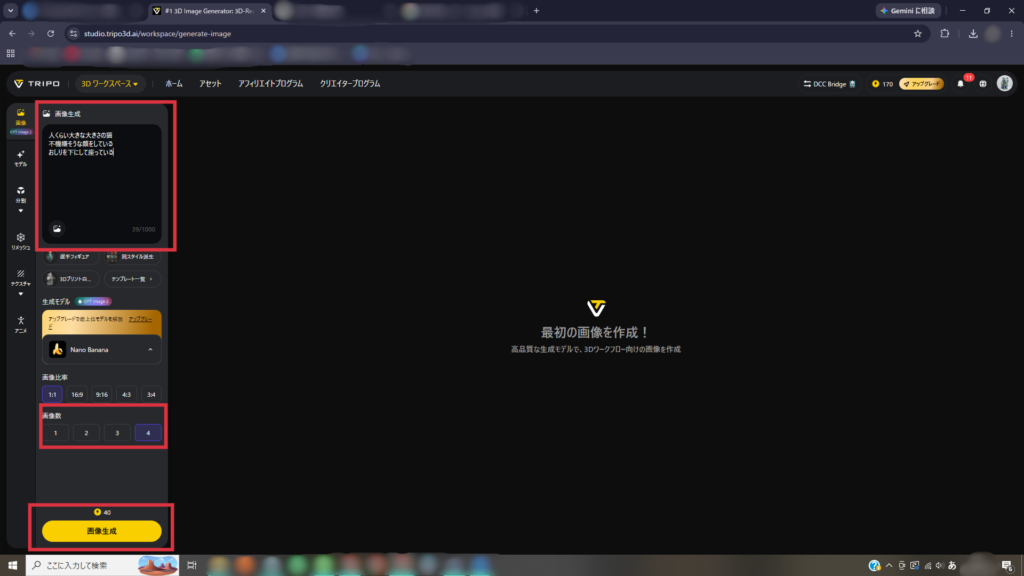Select the 3:4 aspect ratio
Viewport: 1024px width, 576px height.
pos(151,394)
